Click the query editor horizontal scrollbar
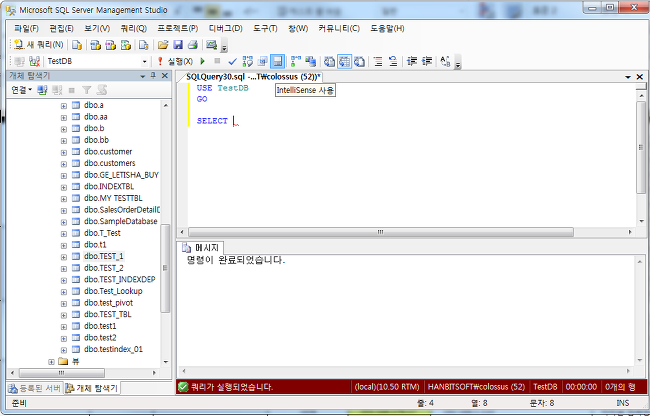This screenshot has height=416, width=650. (x=381, y=232)
